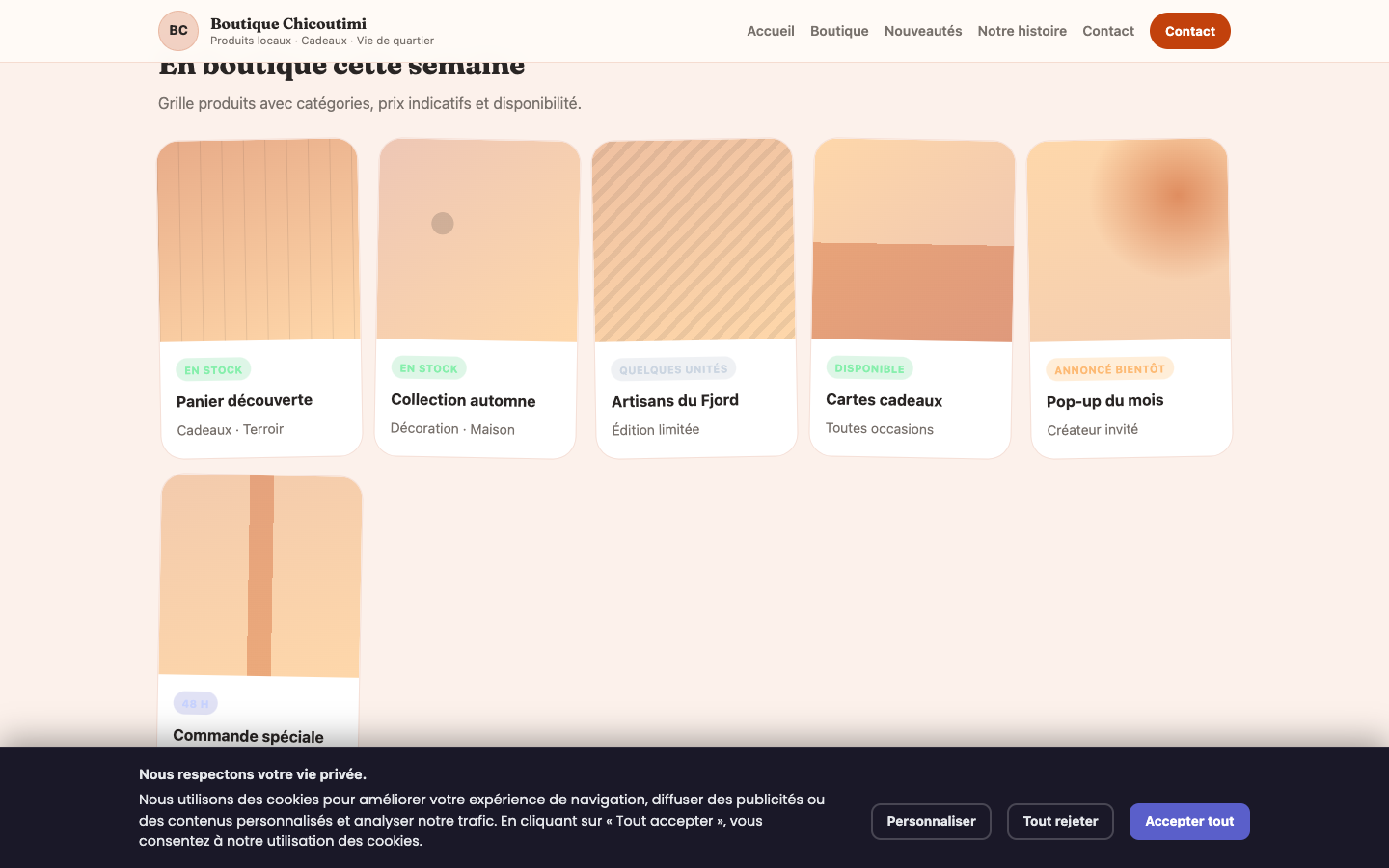Click the Édition limitée text

pos(656,429)
